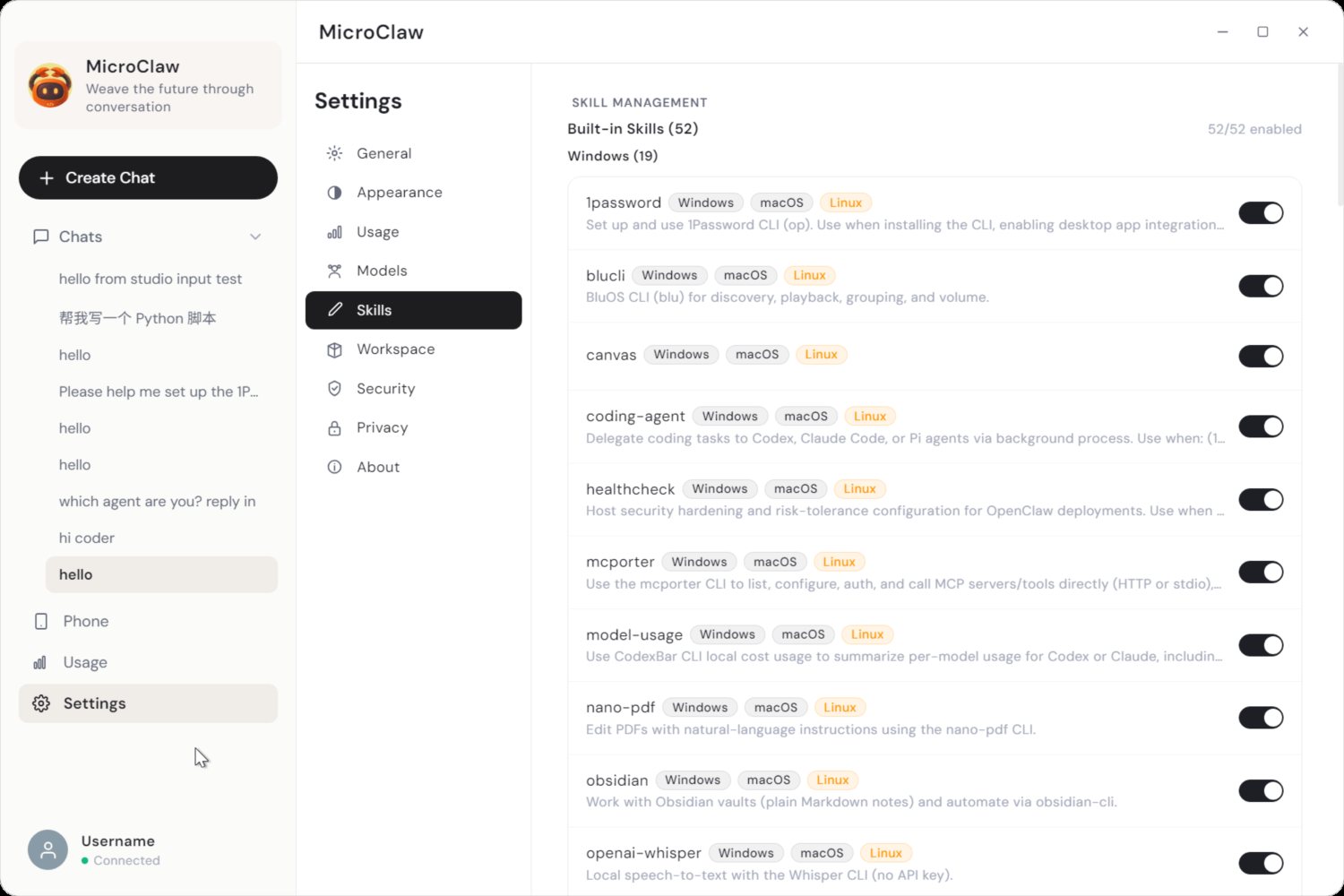Open chat 'which agent are you? reply in'
1344x896 pixels.
pyautogui.click(x=161, y=502)
